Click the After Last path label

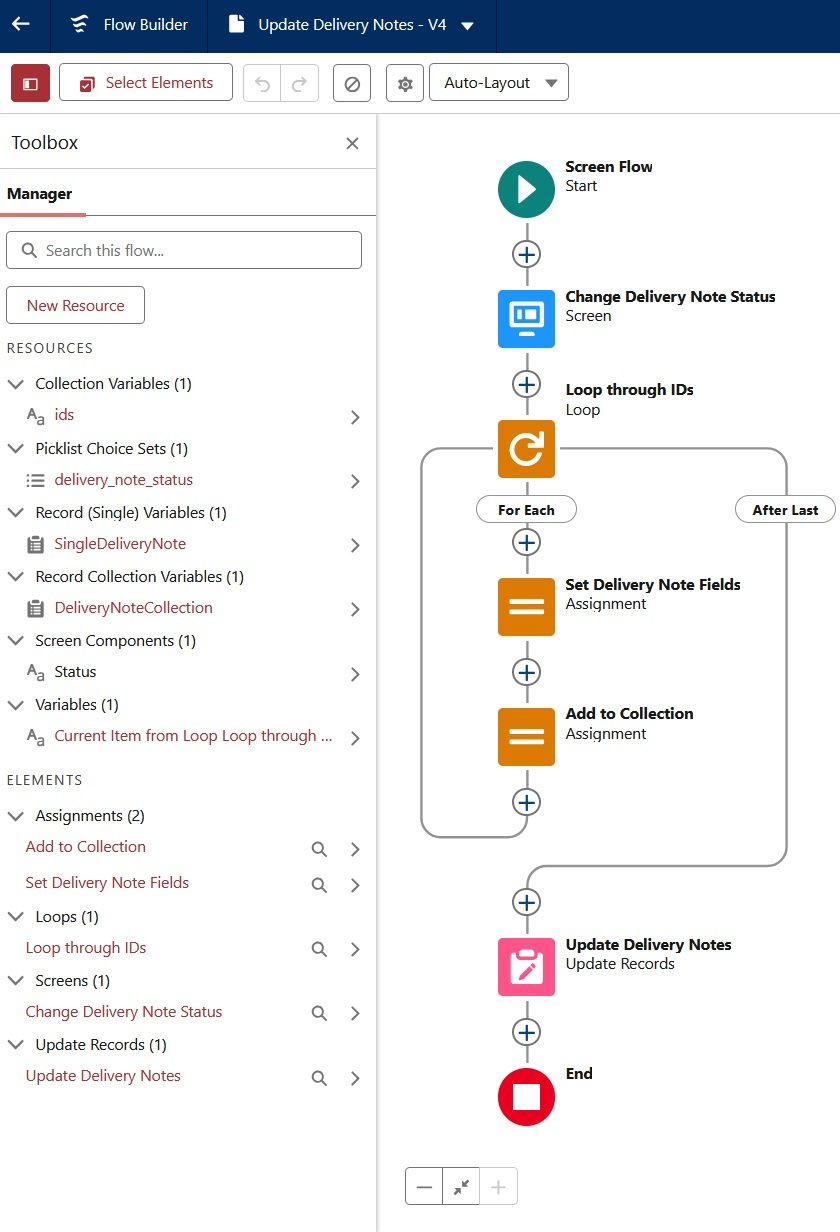point(786,510)
